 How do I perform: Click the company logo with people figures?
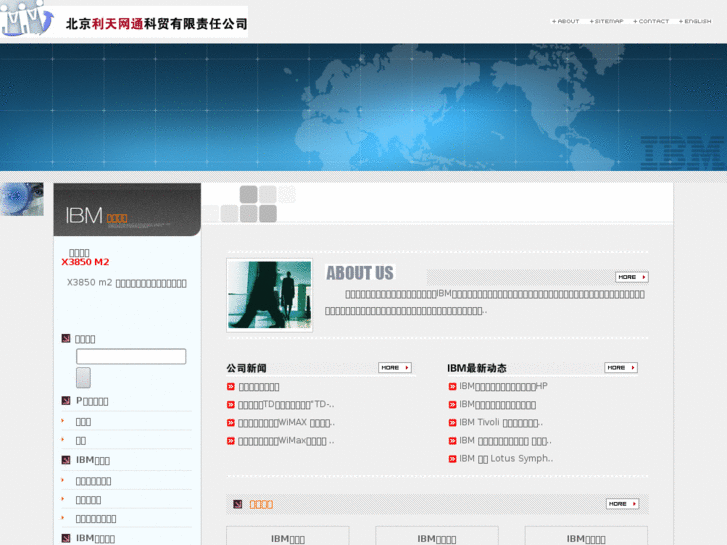pos(27,19)
